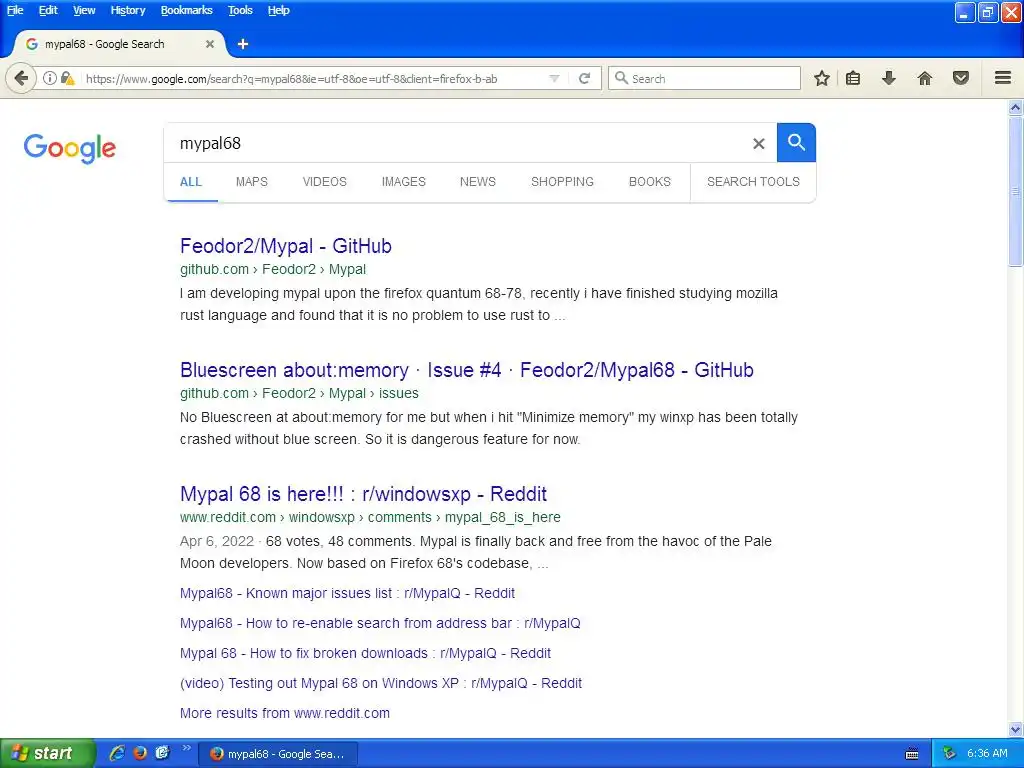Open Testing out Mypal 68 video link
Viewport: 1024px width, 768px height.
coord(381,683)
